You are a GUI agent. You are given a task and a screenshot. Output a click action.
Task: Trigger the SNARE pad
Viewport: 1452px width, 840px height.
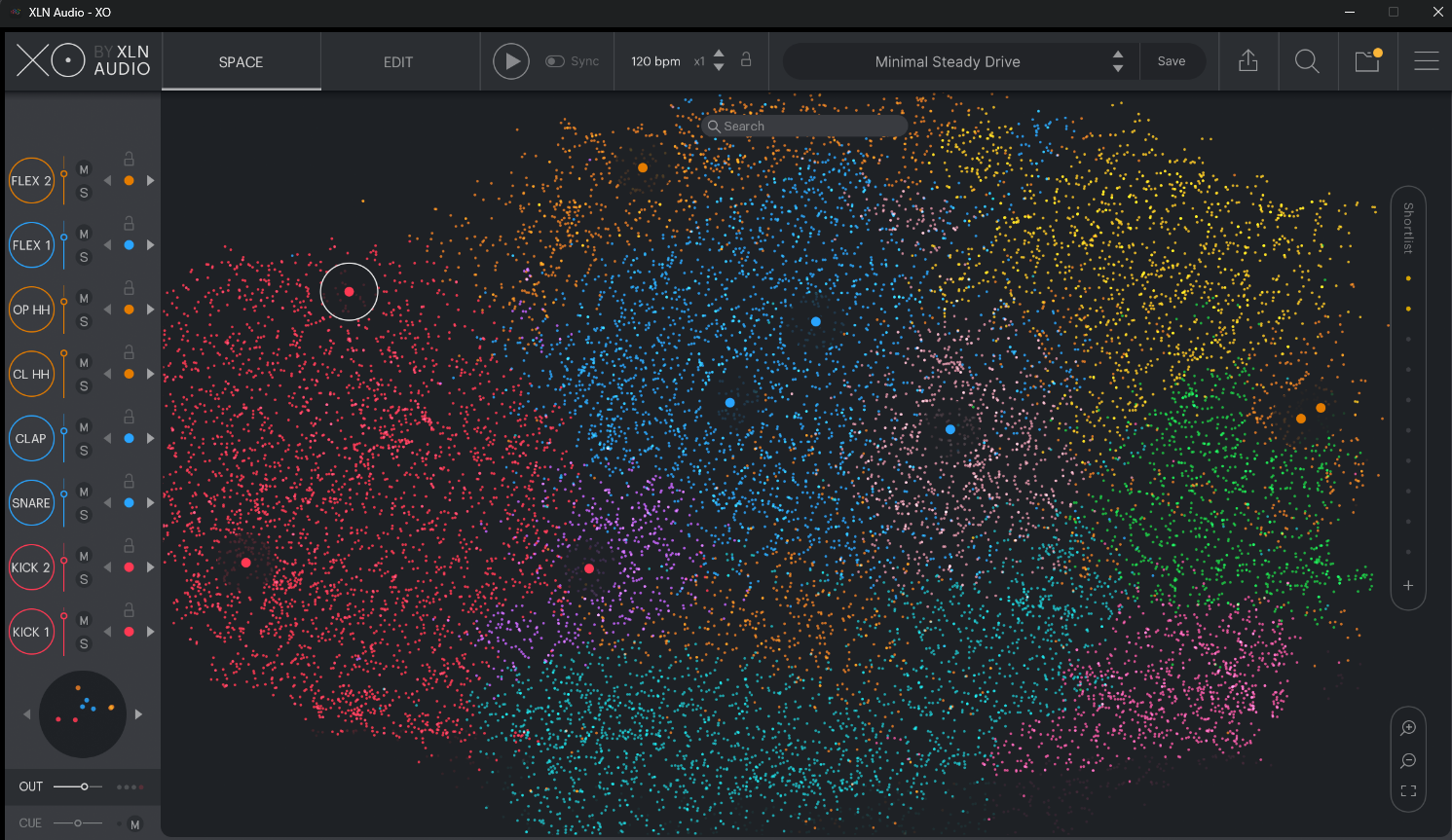[x=31, y=503]
